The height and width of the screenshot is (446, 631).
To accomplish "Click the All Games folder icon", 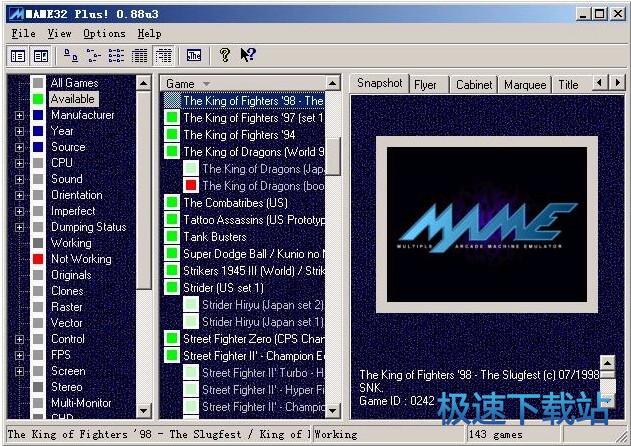I will pyautogui.click(x=38, y=83).
